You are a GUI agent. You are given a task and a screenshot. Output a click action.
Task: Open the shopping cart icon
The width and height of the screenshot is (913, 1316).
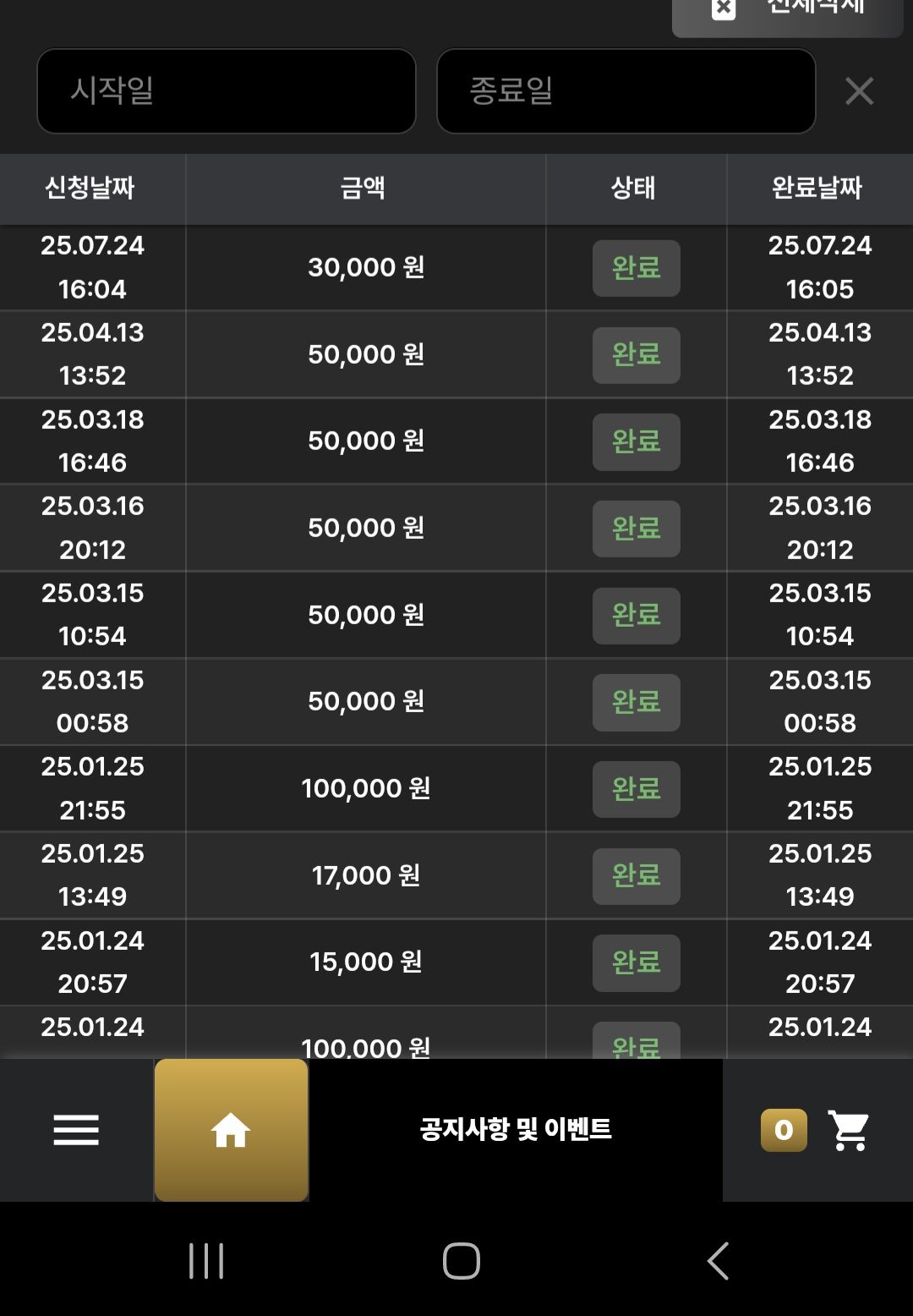pyautogui.click(x=849, y=1130)
